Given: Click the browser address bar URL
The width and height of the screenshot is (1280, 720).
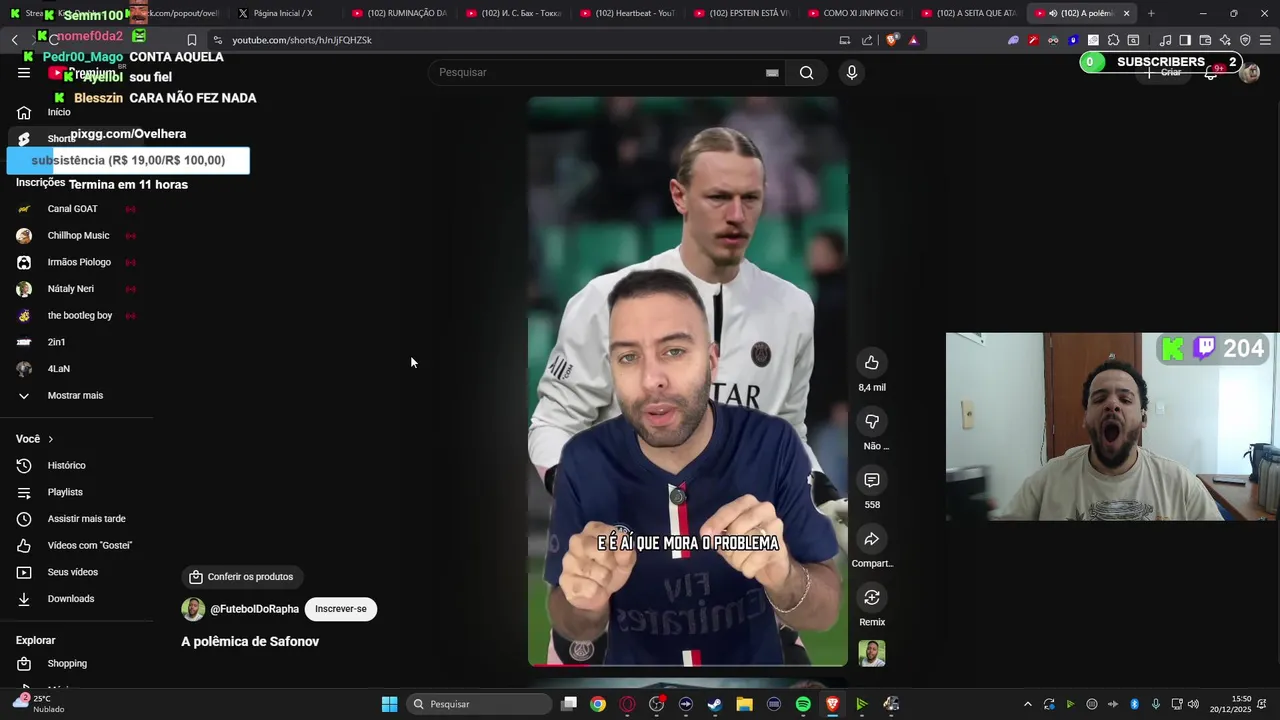Looking at the screenshot, I should [302, 40].
